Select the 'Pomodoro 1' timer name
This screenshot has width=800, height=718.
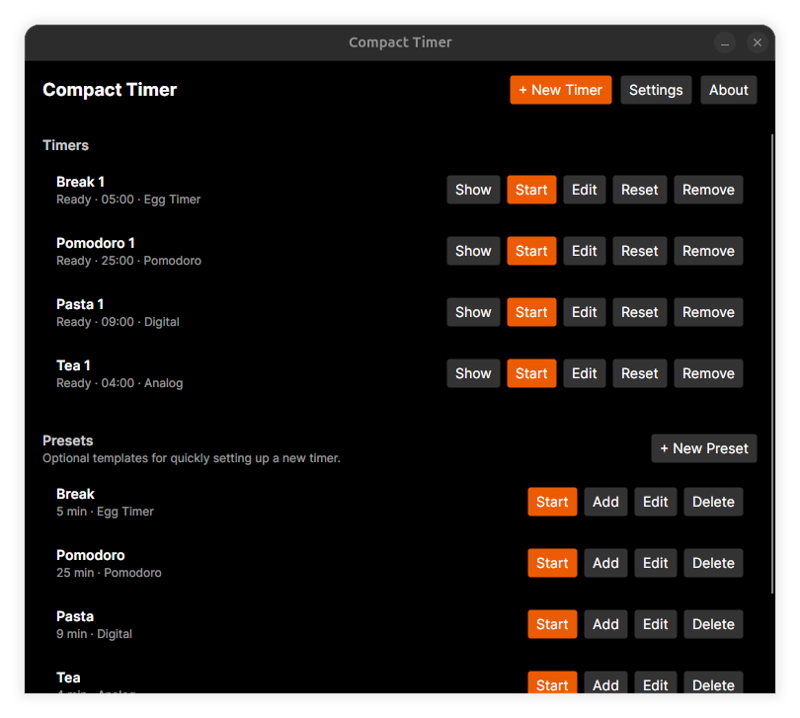tap(95, 243)
